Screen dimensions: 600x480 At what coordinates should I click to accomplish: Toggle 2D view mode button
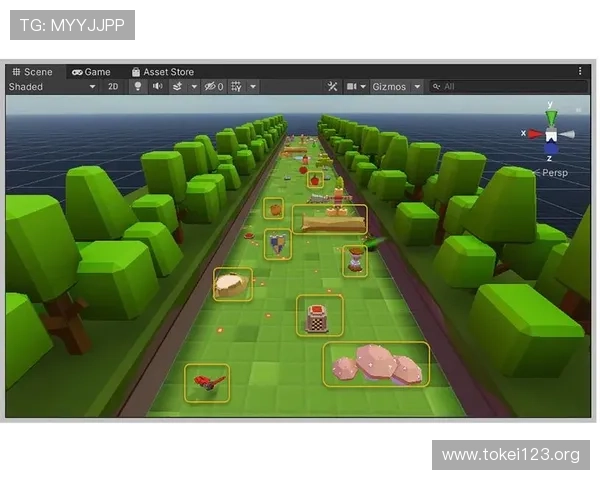point(113,87)
